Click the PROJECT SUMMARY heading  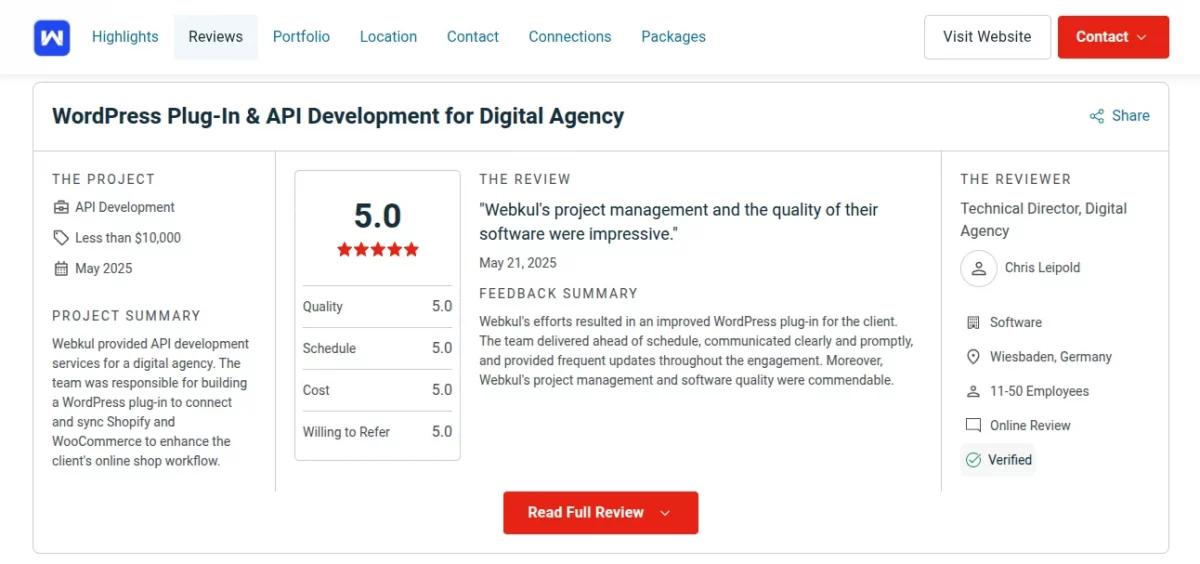tap(127, 315)
